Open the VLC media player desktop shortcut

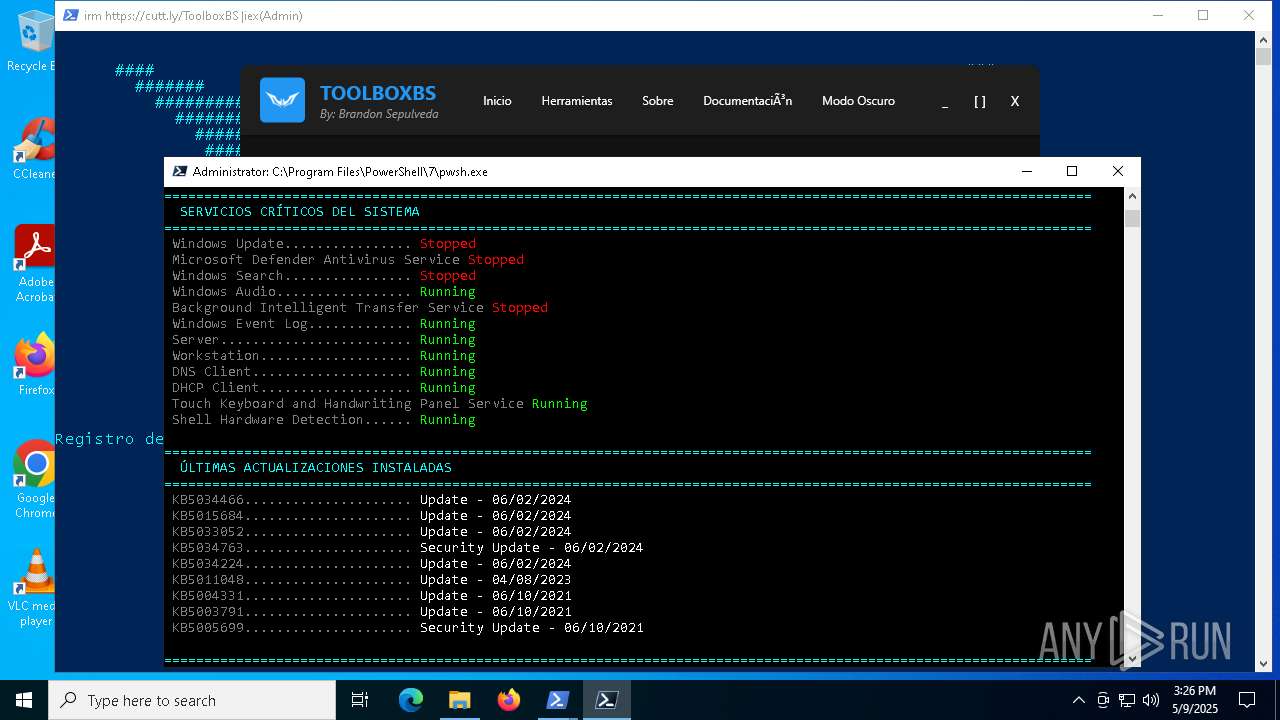(34, 588)
